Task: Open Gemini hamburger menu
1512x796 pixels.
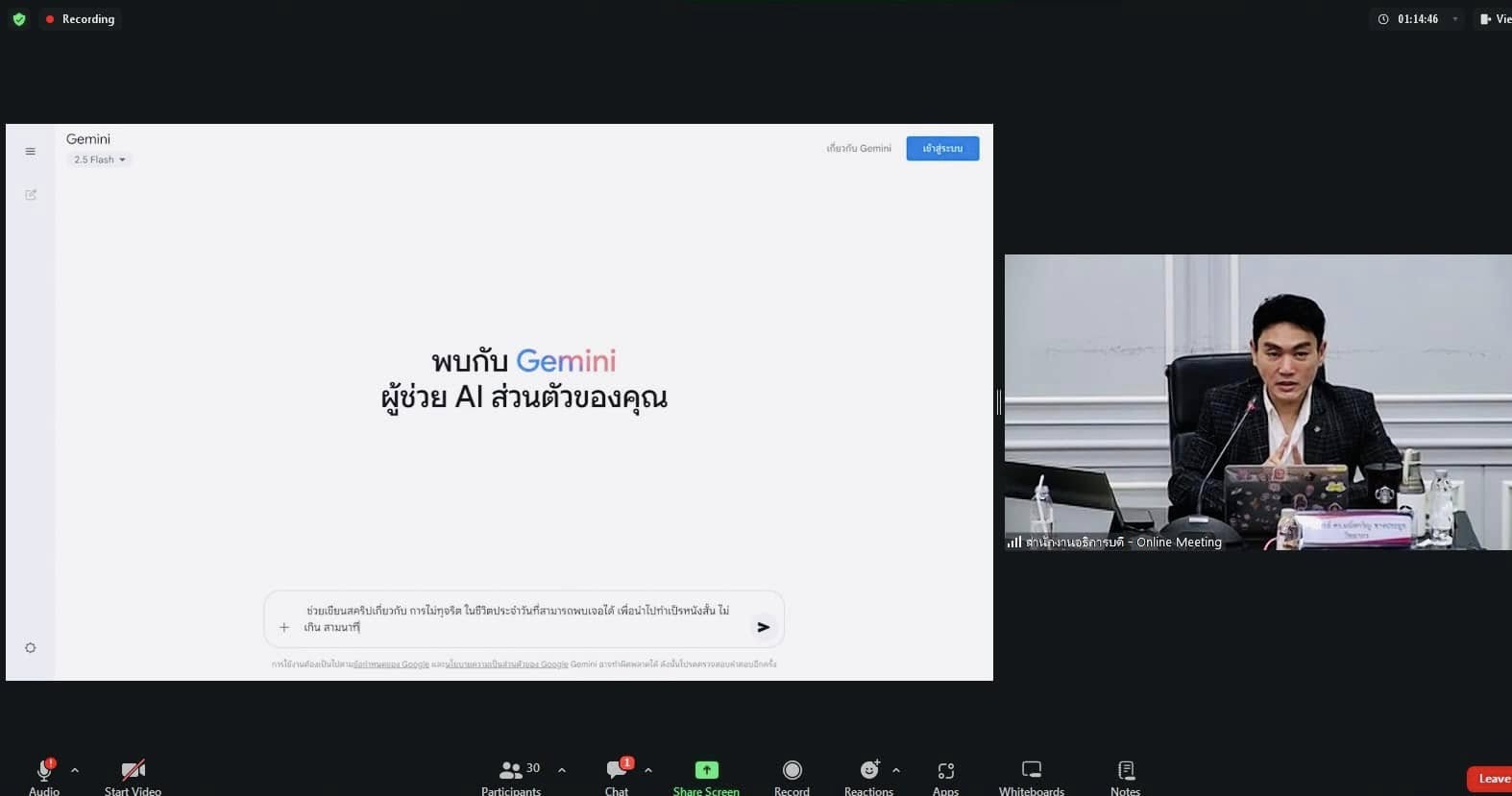Action: 31,152
